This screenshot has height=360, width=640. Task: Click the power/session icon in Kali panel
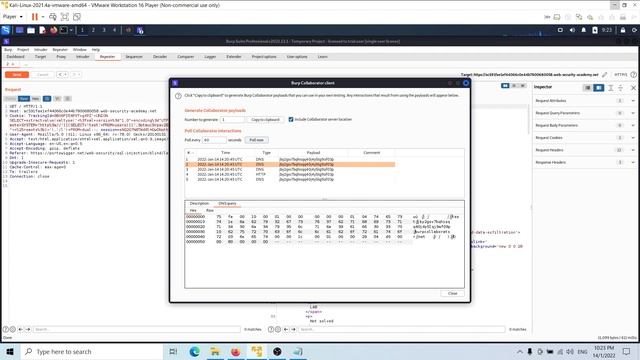[x=634, y=30]
